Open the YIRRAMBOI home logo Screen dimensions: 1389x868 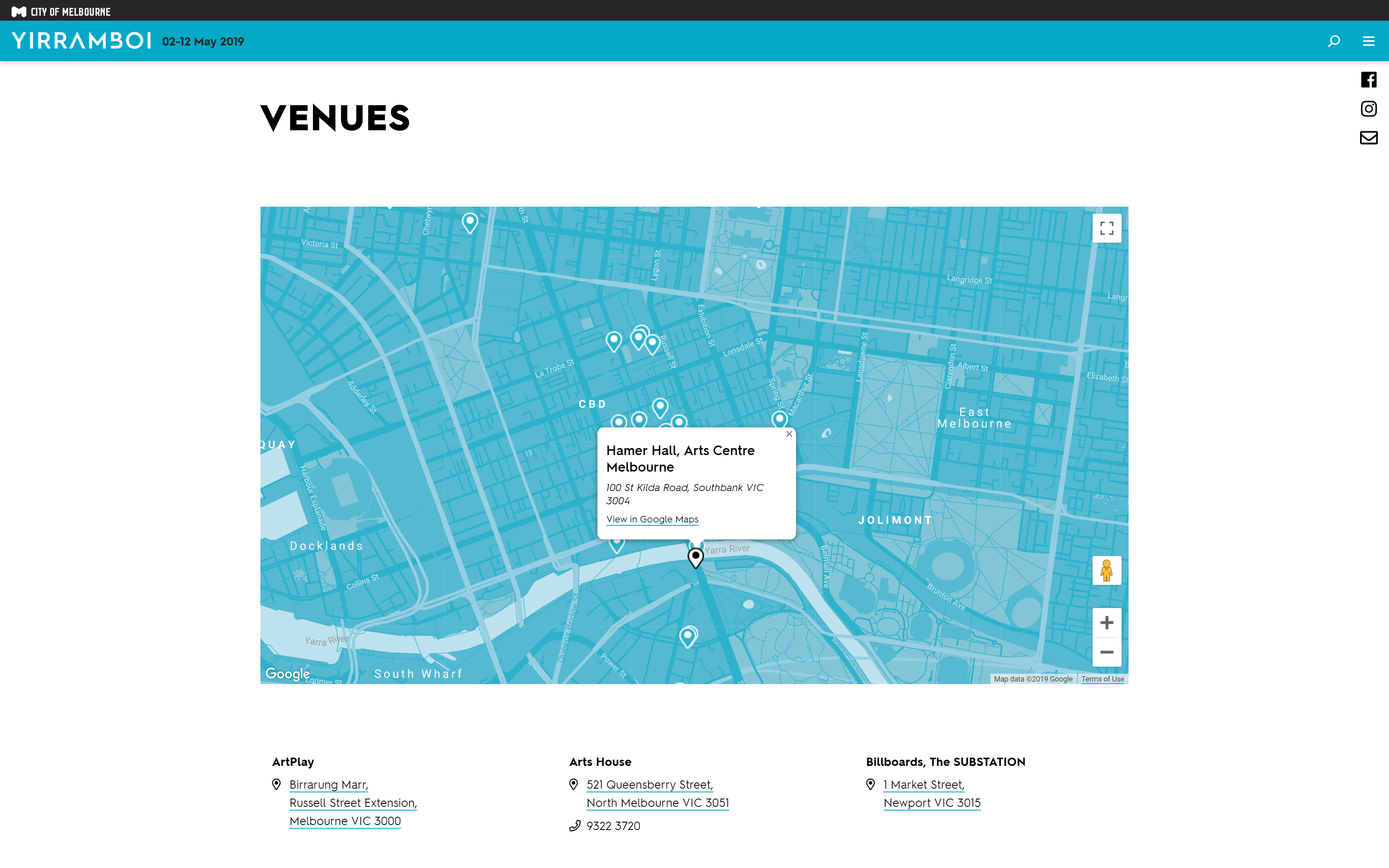coord(81,41)
